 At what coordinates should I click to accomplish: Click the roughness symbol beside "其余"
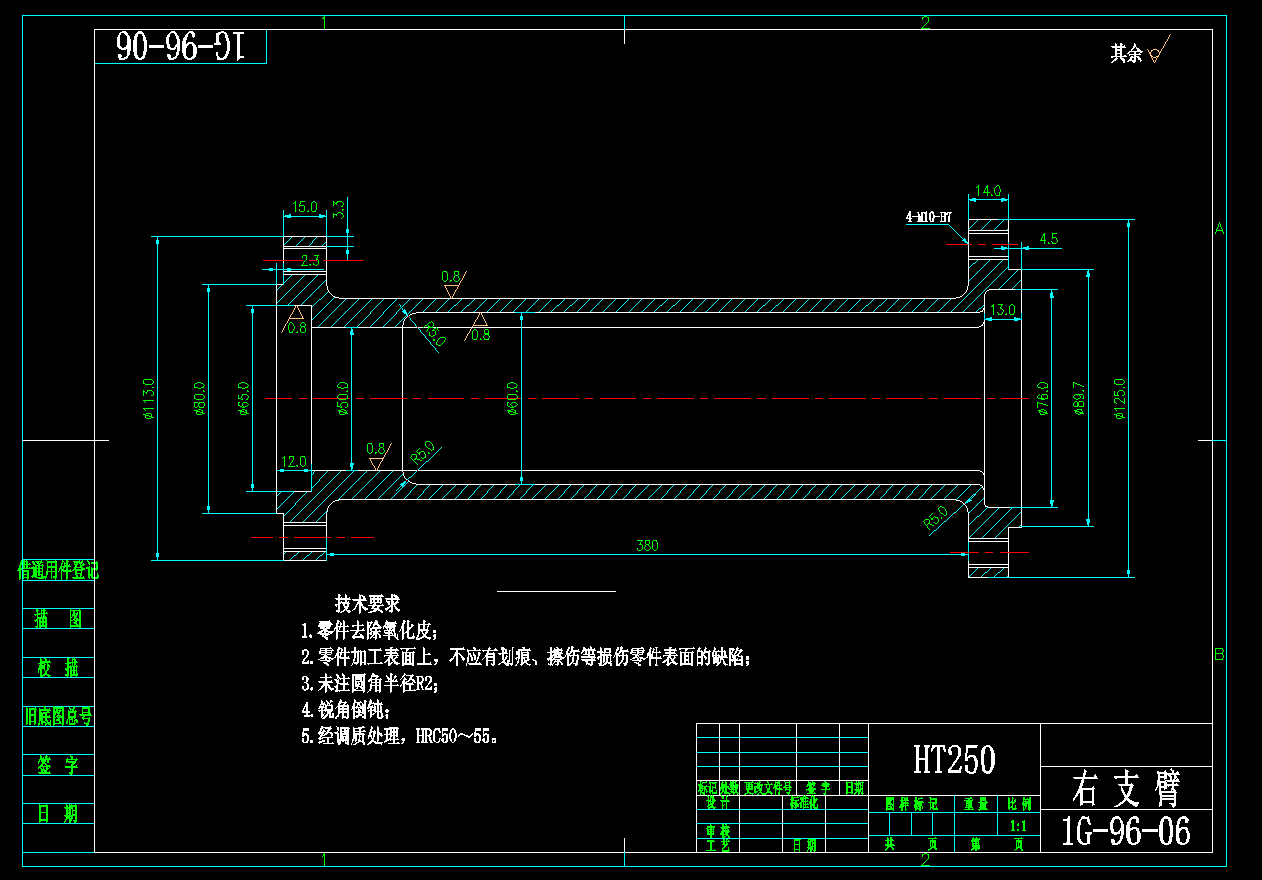(1158, 49)
